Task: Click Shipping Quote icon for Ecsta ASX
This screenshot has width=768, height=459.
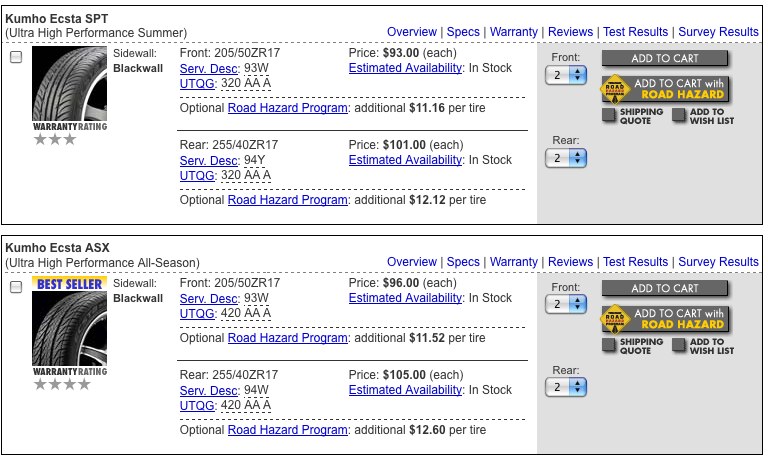Action: tap(609, 346)
